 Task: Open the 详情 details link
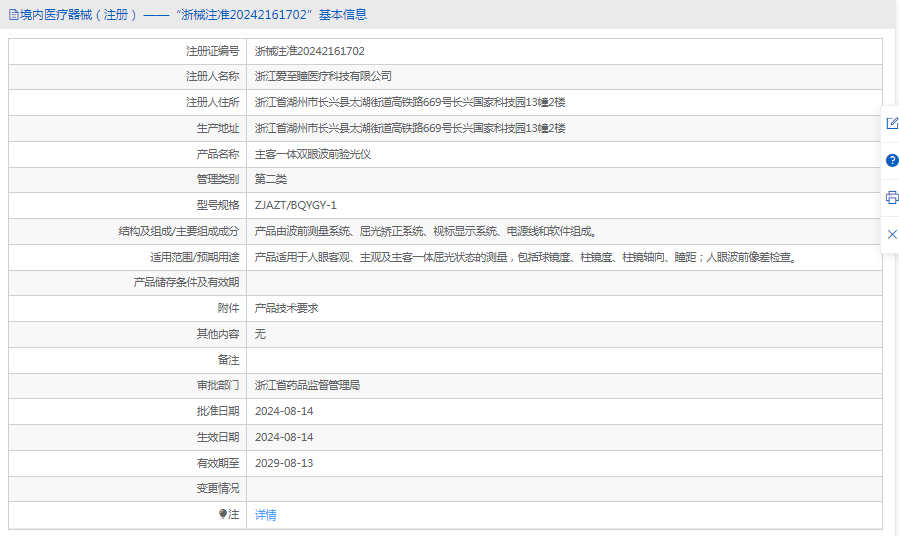(265, 515)
